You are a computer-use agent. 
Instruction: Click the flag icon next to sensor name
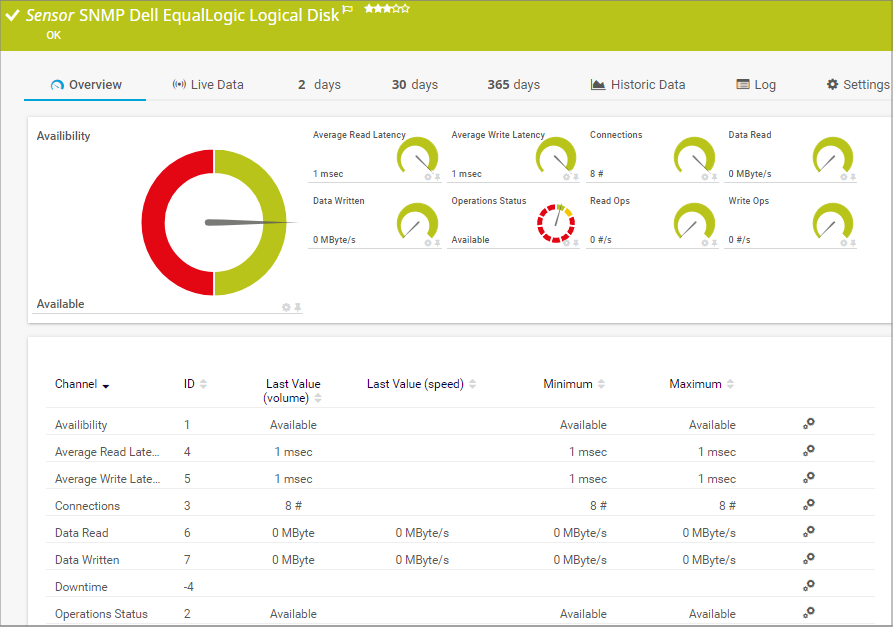348,10
